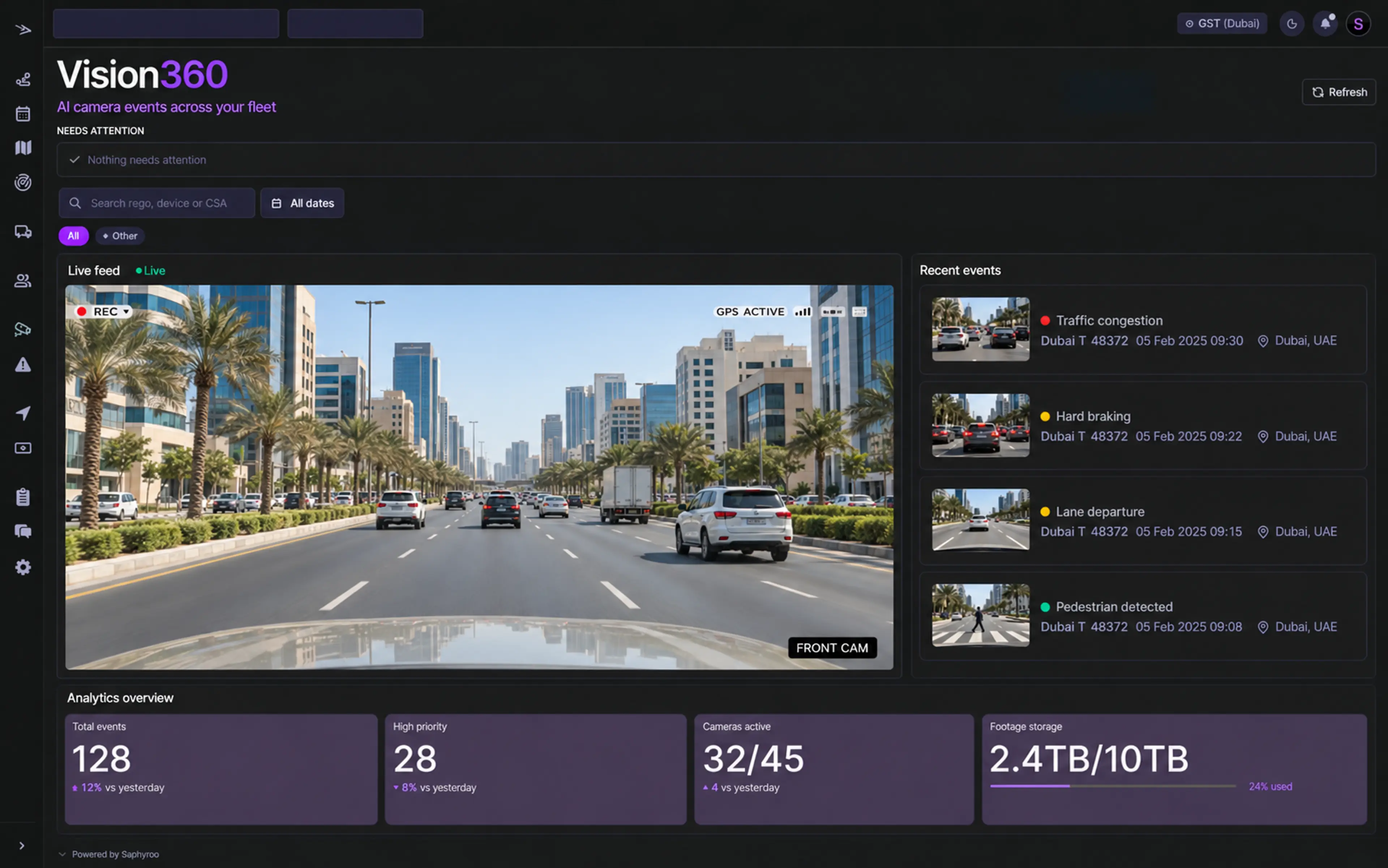The image size is (1388, 868).
Task: Open the truck vehicles sidebar icon
Action: point(23,231)
